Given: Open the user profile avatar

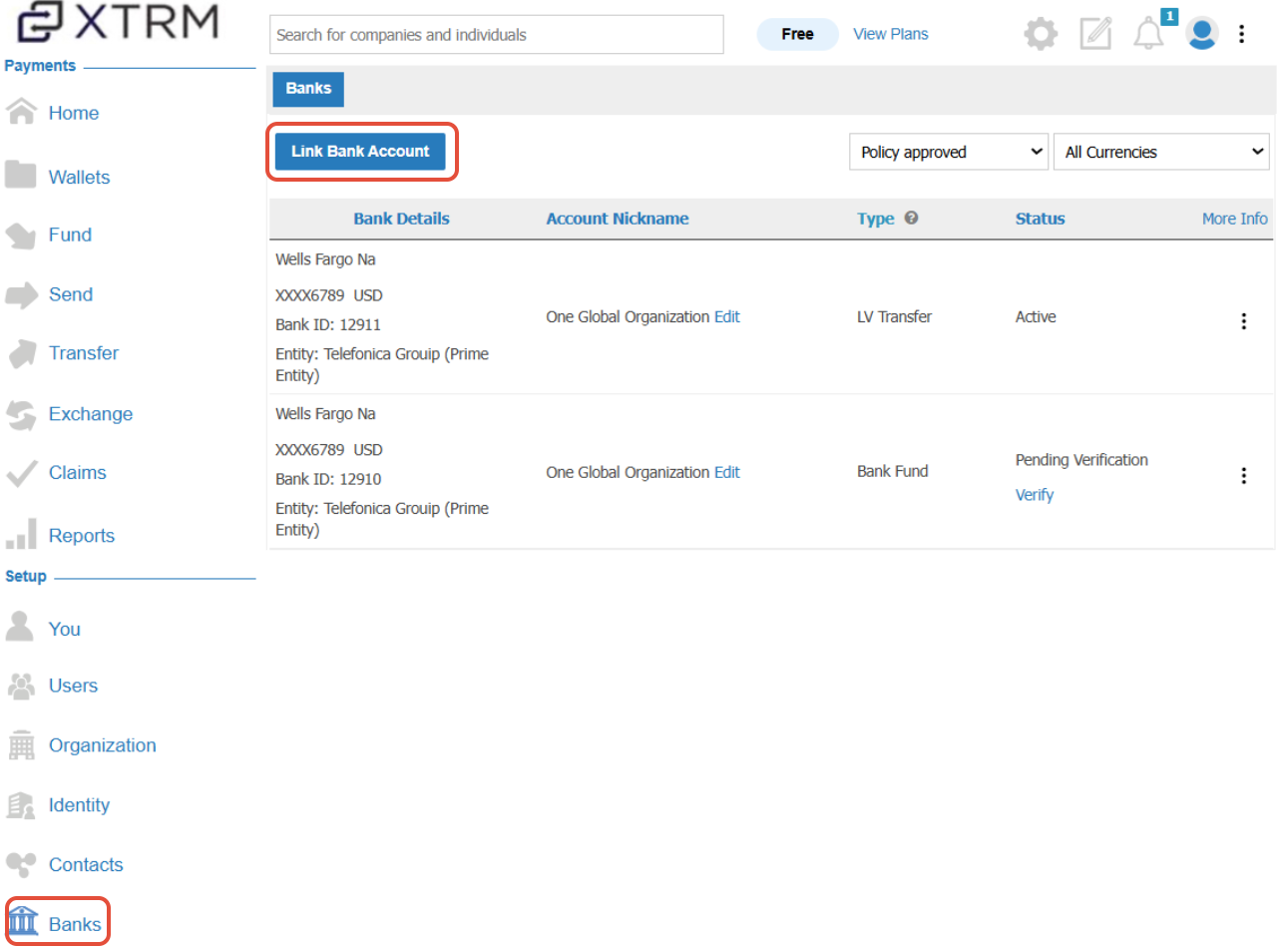Looking at the screenshot, I should 1202,34.
